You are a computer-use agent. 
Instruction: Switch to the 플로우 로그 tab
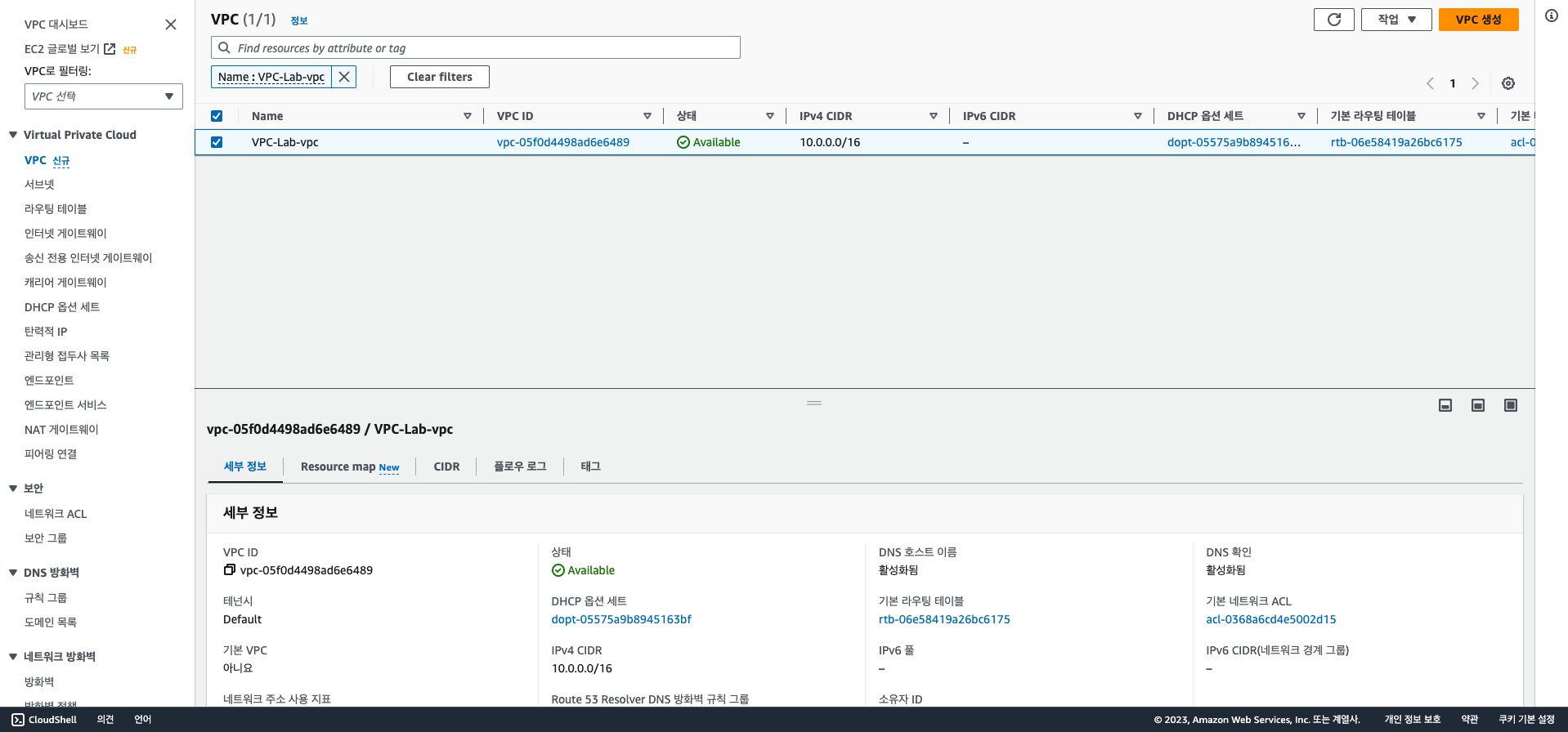point(520,466)
